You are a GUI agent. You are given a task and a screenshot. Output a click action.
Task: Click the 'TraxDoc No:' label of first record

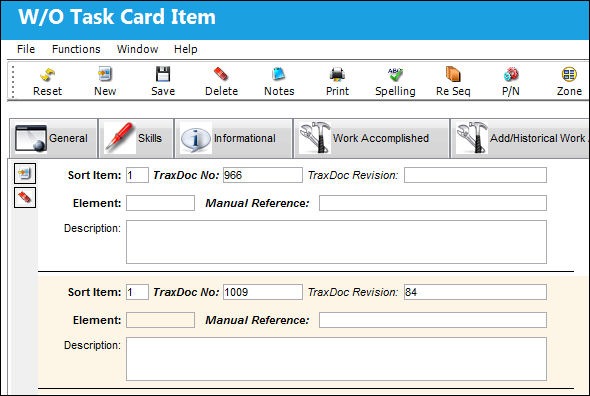[x=186, y=175]
